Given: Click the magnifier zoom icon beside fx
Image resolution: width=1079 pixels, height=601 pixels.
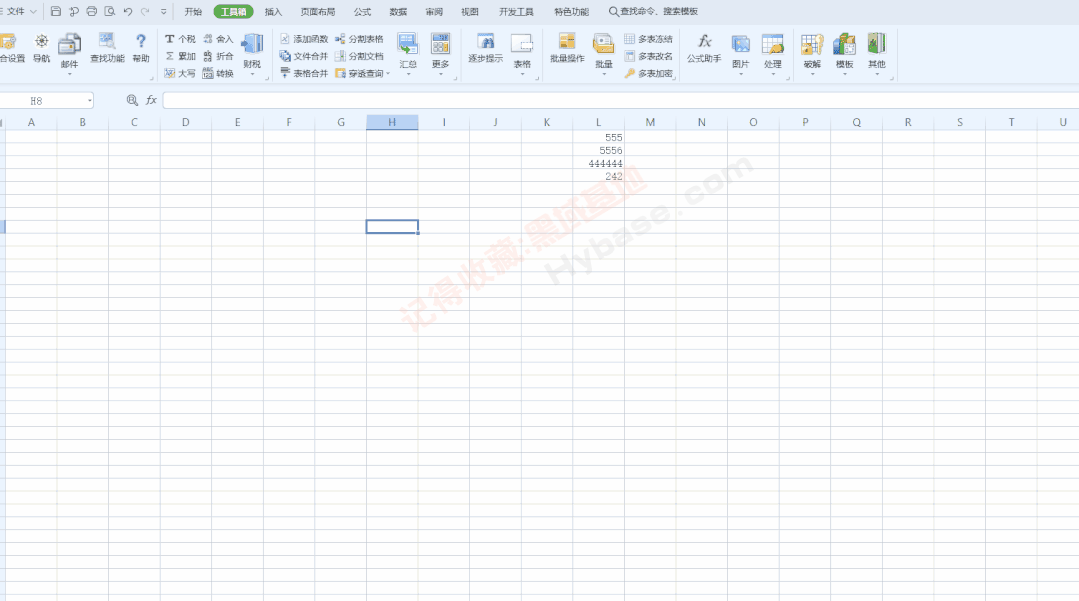Looking at the screenshot, I should [x=132, y=101].
